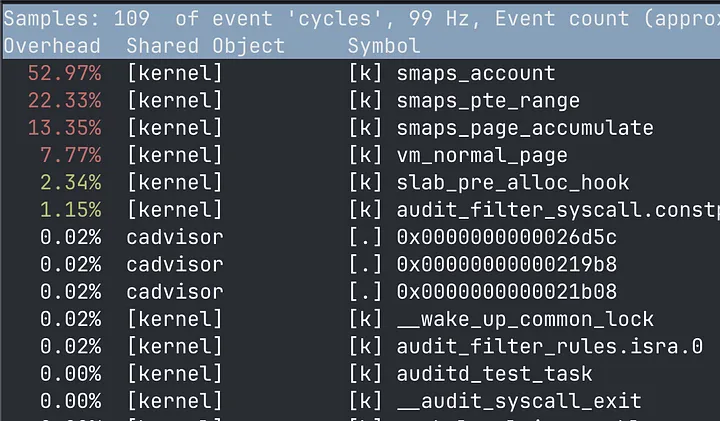Select cadvisor address 0x00000000000219b8
Screen dimensions: 720x421
506,264
